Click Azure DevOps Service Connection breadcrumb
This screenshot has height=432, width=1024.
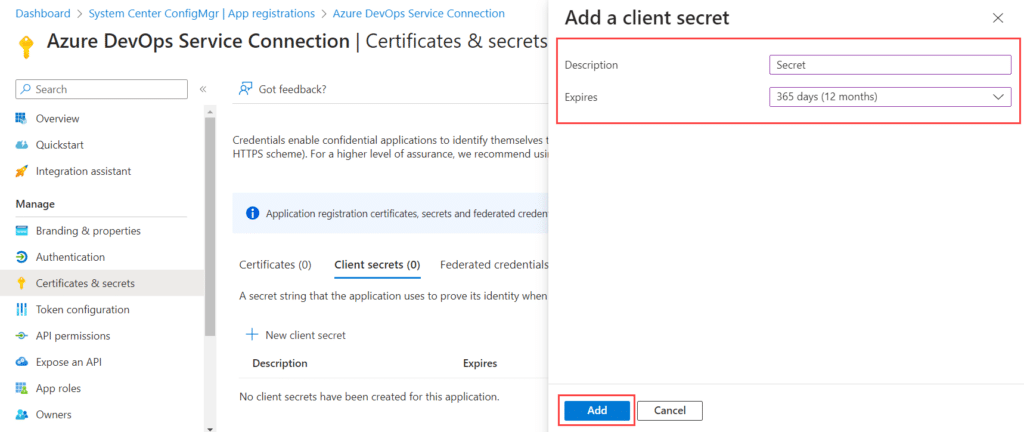[419, 13]
